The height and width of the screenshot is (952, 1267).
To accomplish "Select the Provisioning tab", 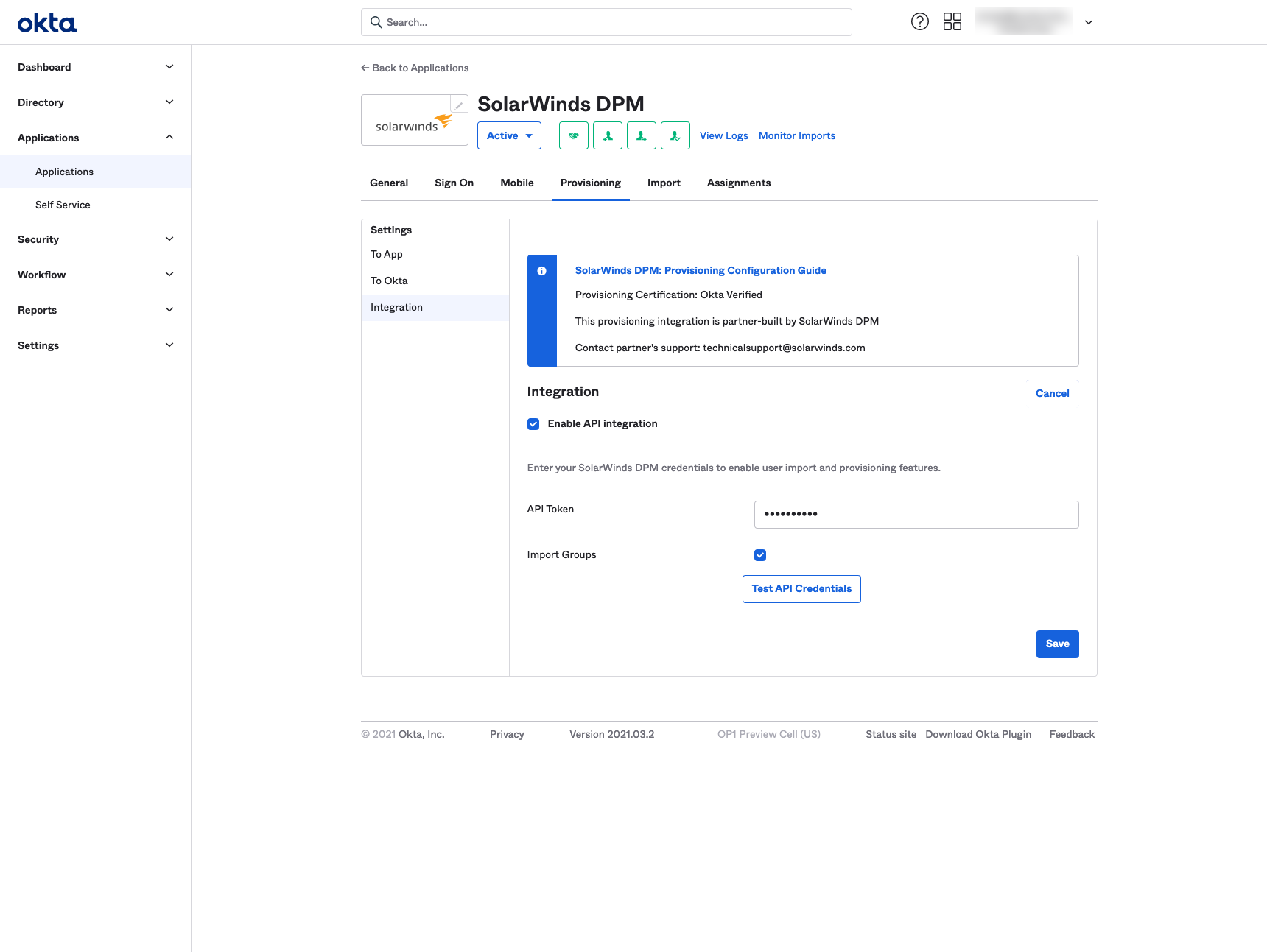I will [591, 183].
